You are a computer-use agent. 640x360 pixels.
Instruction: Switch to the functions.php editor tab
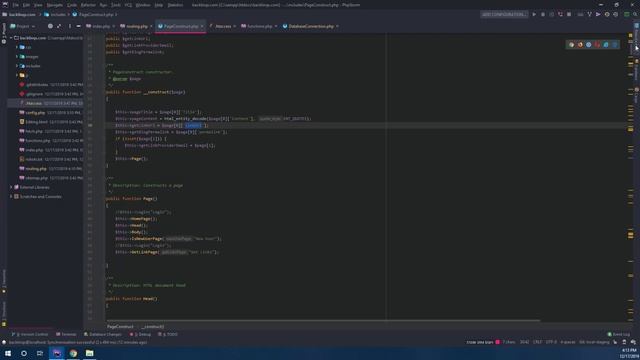point(259,26)
